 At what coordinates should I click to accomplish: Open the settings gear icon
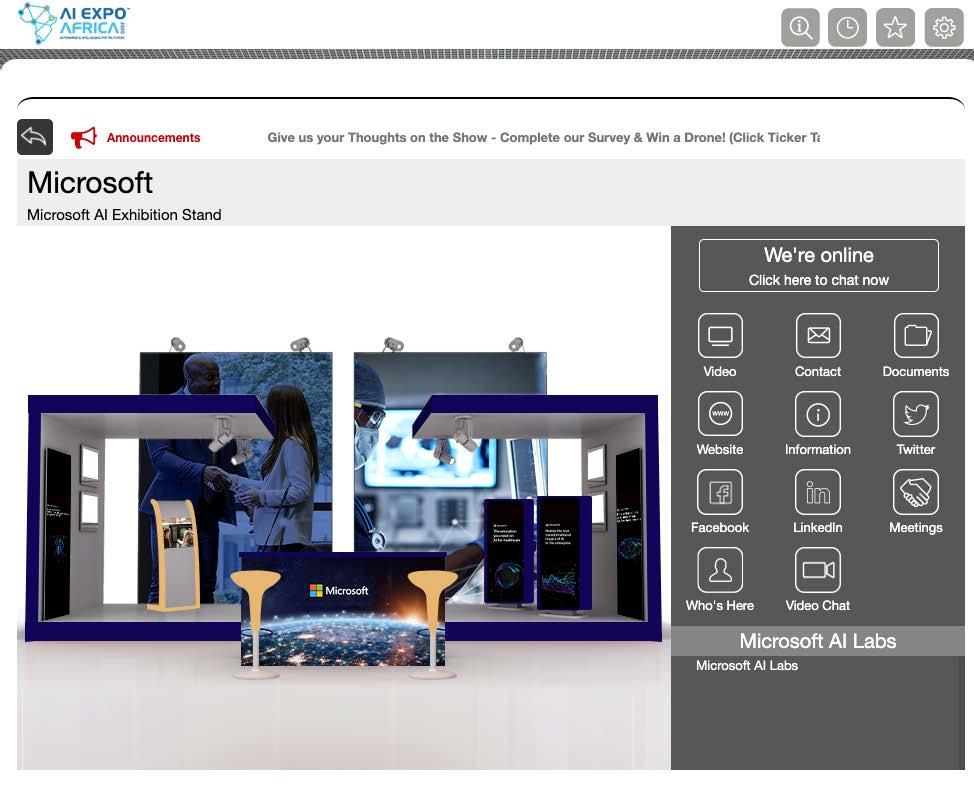944,27
